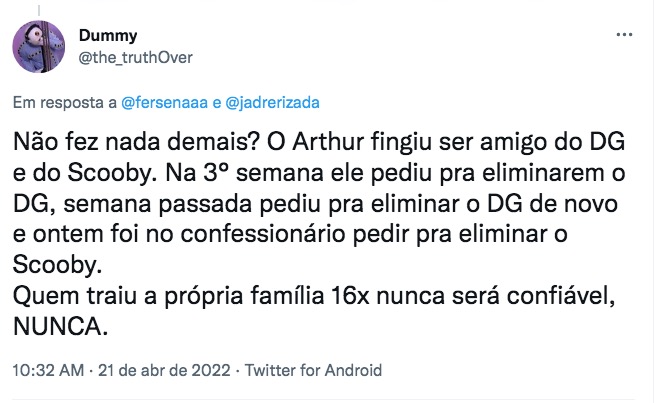The width and height of the screenshot is (656, 403).
Task: Open the @jadrerizada mention link
Action: (272, 102)
